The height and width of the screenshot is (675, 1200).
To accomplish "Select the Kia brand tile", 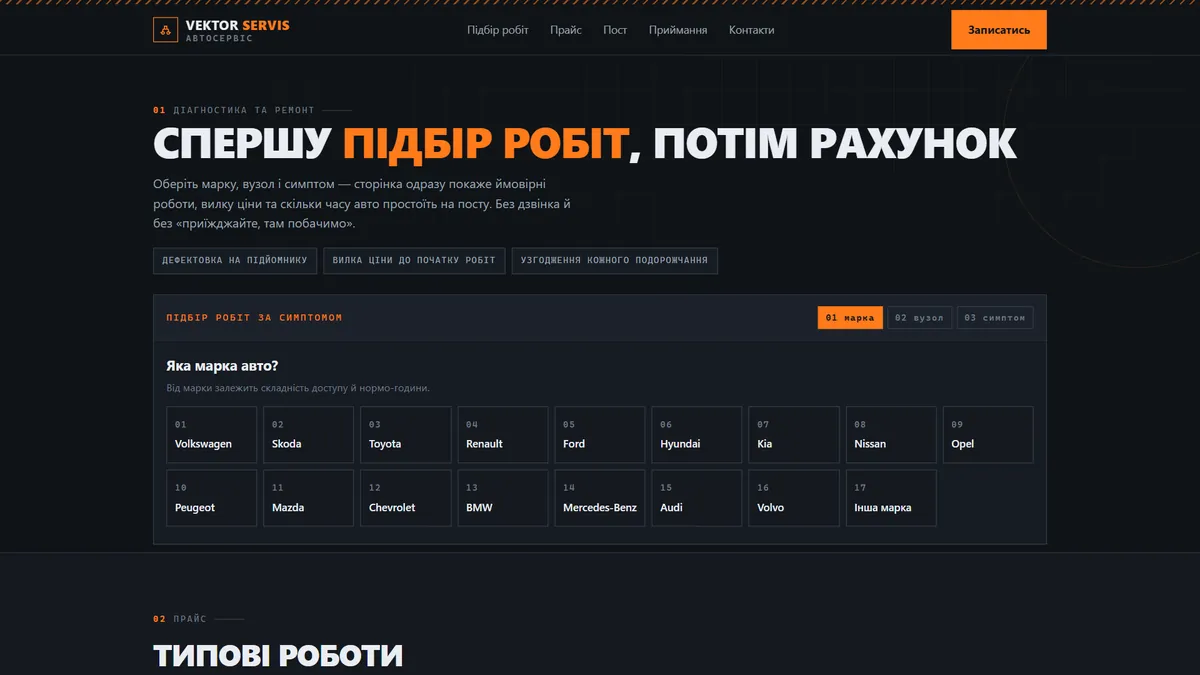I will pos(794,434).
